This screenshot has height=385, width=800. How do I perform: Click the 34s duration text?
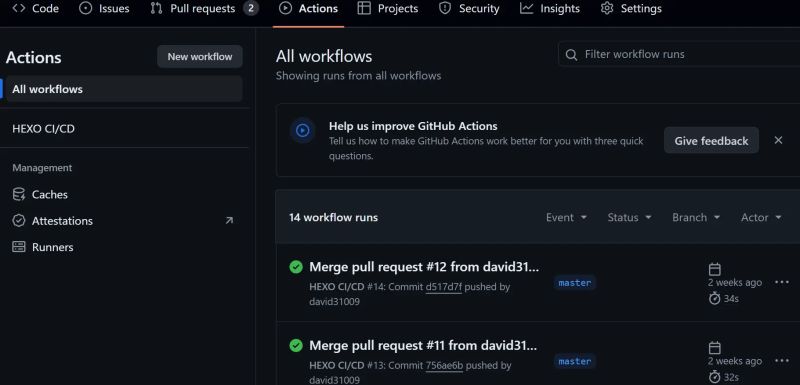(731, 298)
